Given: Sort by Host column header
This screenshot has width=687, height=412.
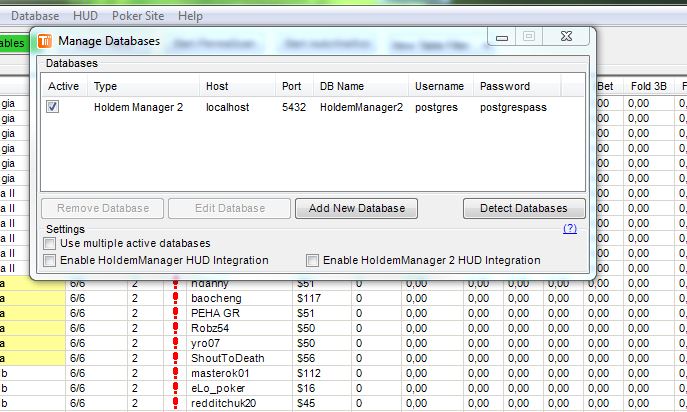Looking at the screenshot, I should click(x=237, y=86).
